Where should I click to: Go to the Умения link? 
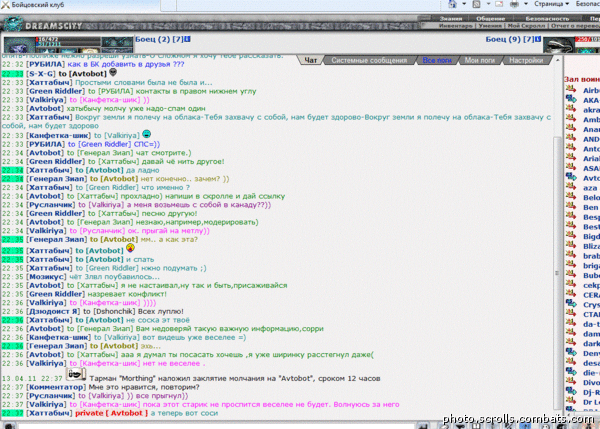click(x=490, y=26)
